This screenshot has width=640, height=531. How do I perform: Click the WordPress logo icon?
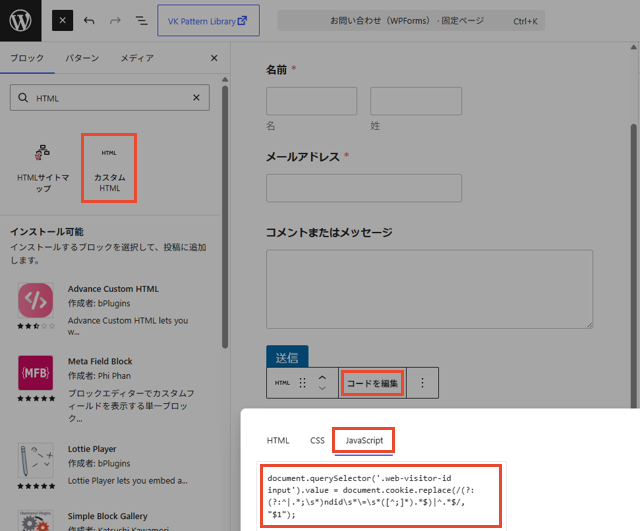[x=20, y=20]
